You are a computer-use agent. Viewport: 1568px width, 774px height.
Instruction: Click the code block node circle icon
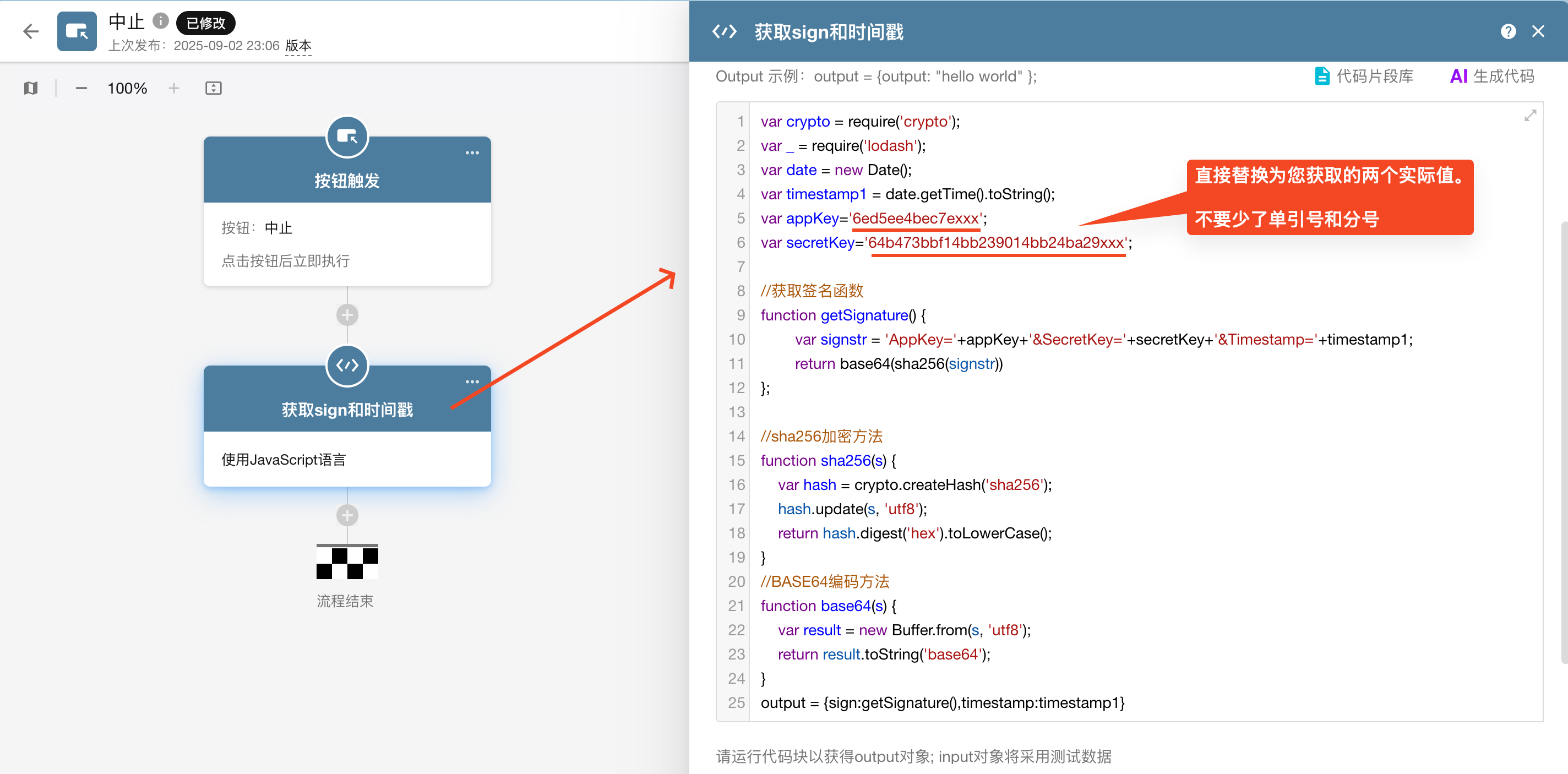pos(347,365)
